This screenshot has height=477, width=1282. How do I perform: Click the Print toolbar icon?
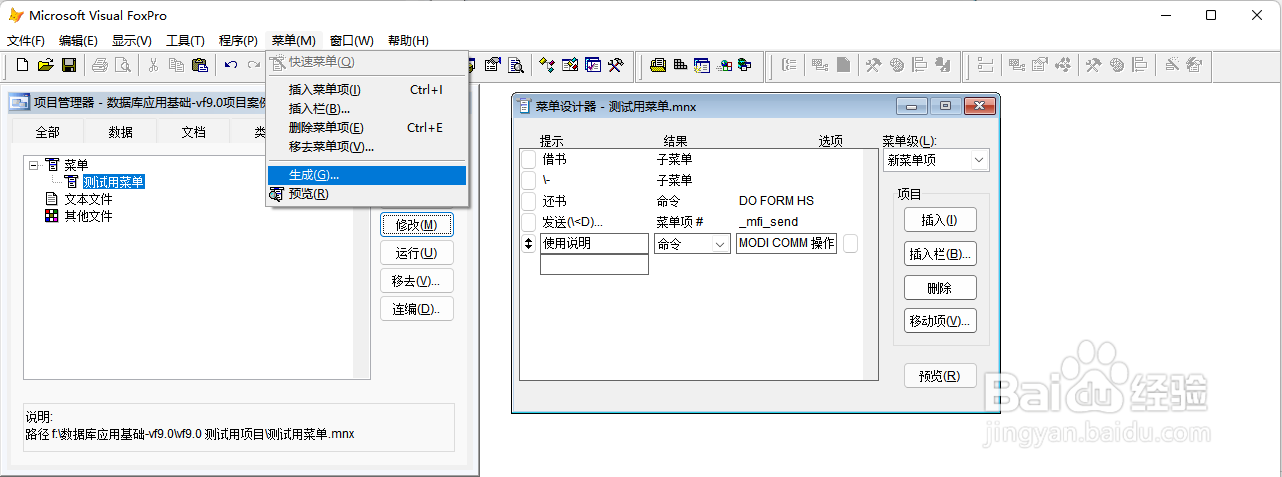[x=100, y=66]
